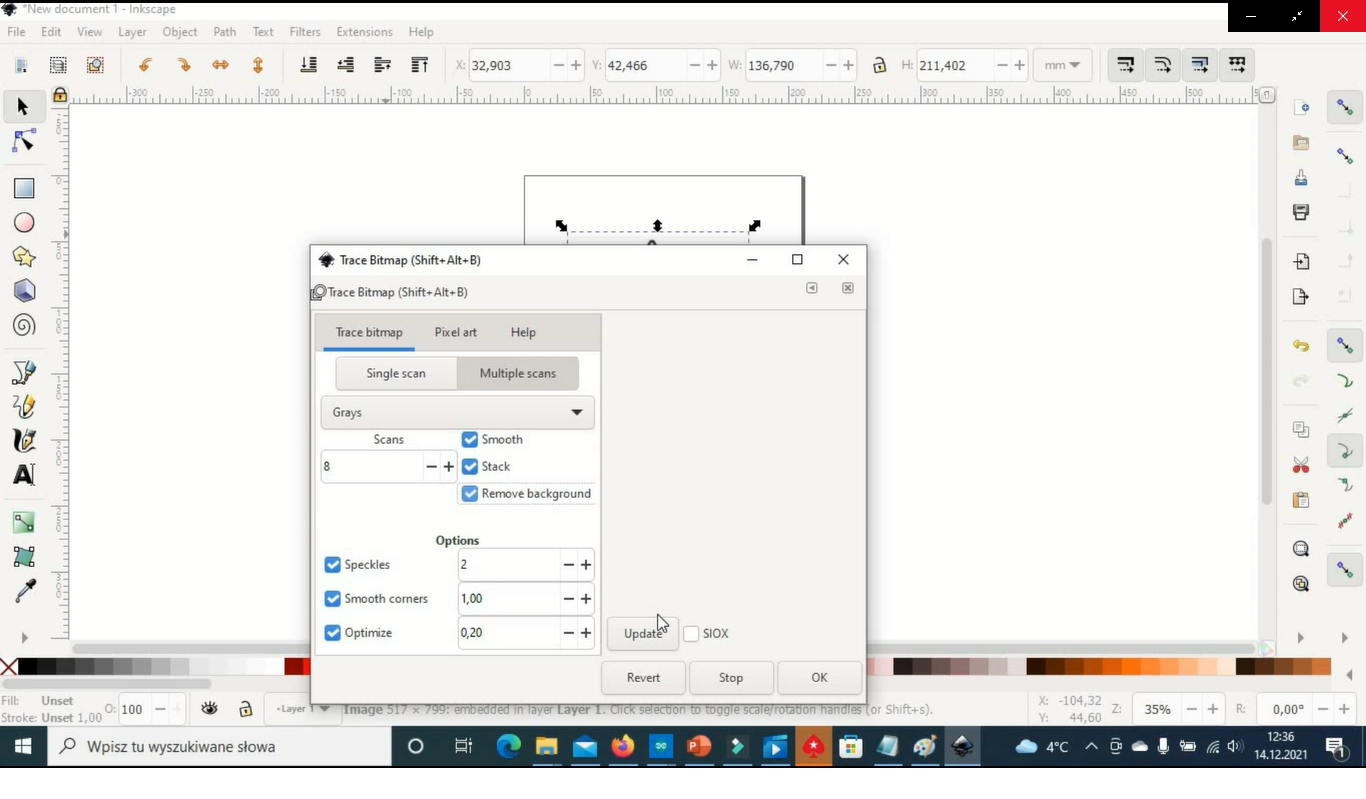Image resolution: width=1366 pixels, height=799 pixels.
Task: Lower selection to bottom
Action: tap(308, 65)
